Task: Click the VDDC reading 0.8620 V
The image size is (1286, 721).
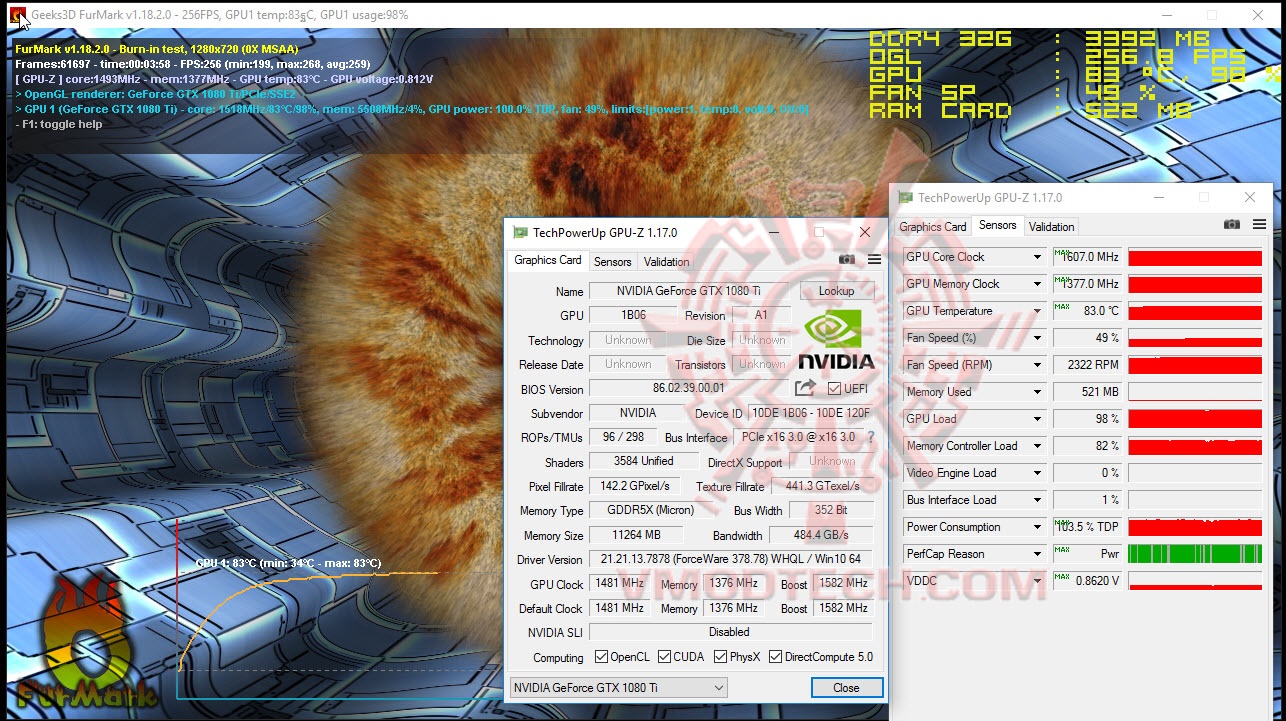Action: pyautogui.click(x=1087, y=581)
